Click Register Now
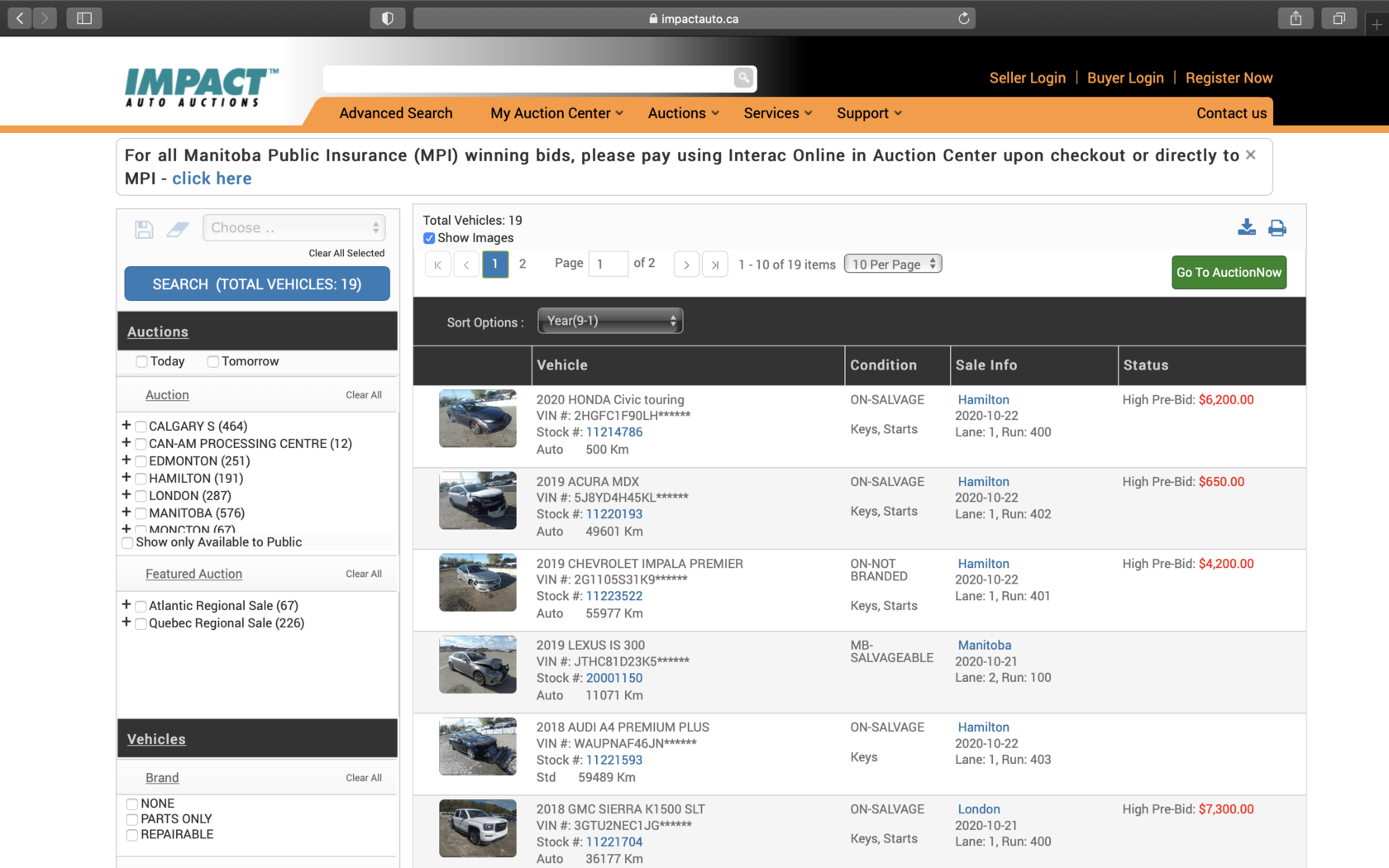 (x=1229, y=78)
